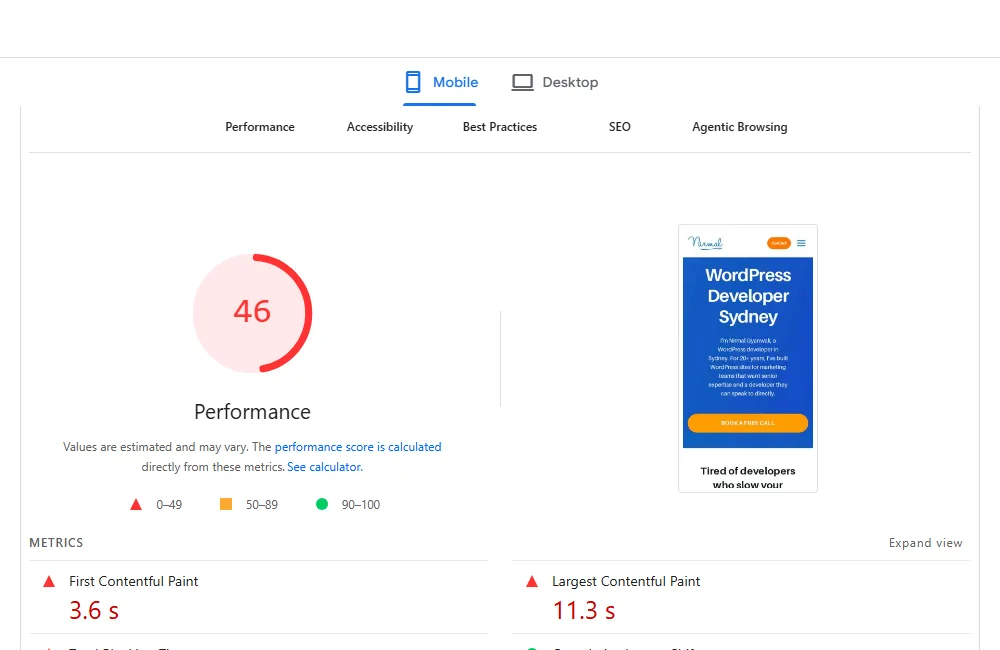
Task: Click the Performance heading under the gauge
Action: 253,412
